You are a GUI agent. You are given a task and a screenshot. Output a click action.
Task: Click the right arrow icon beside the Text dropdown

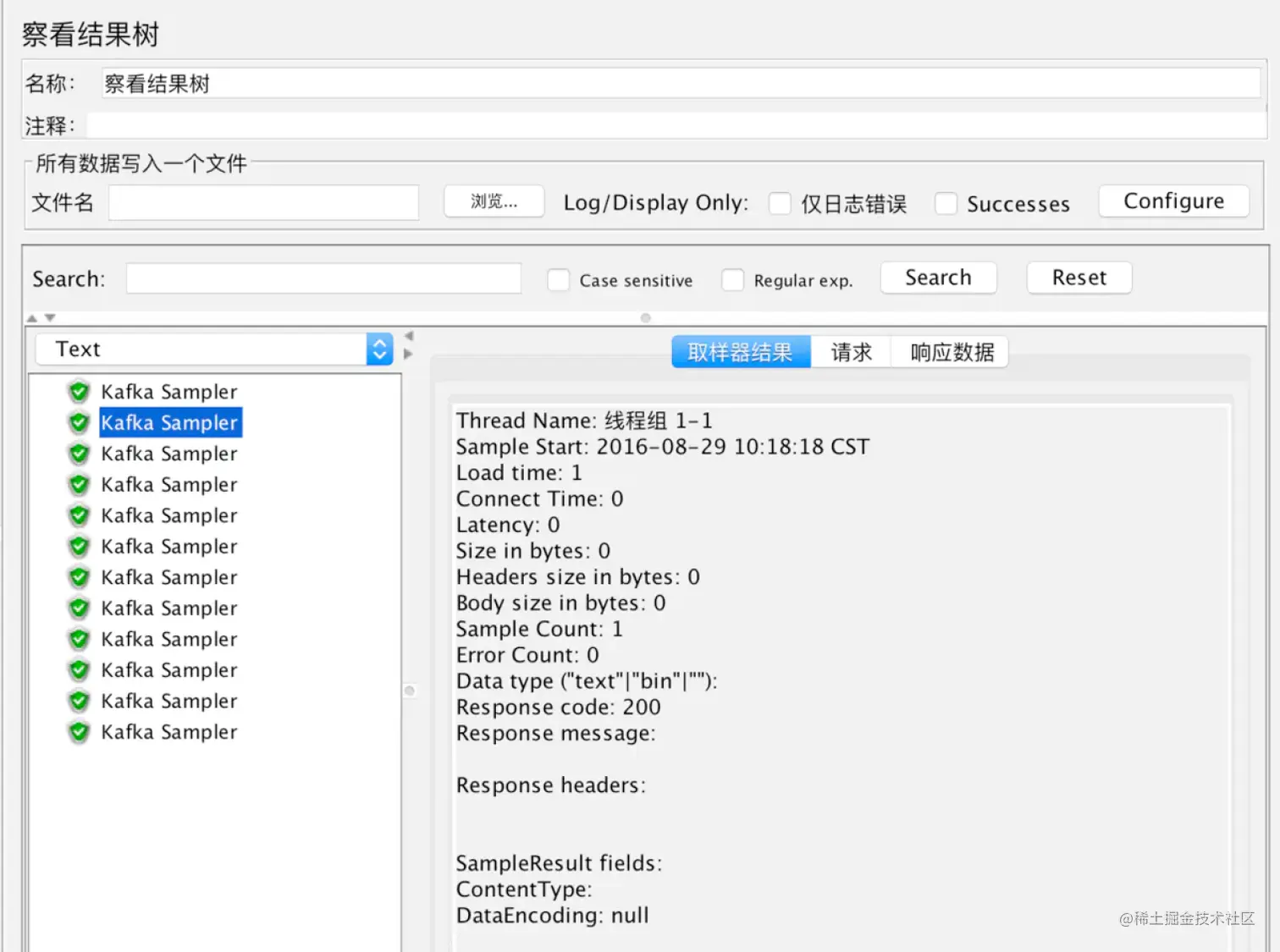[x=407, y=355]
